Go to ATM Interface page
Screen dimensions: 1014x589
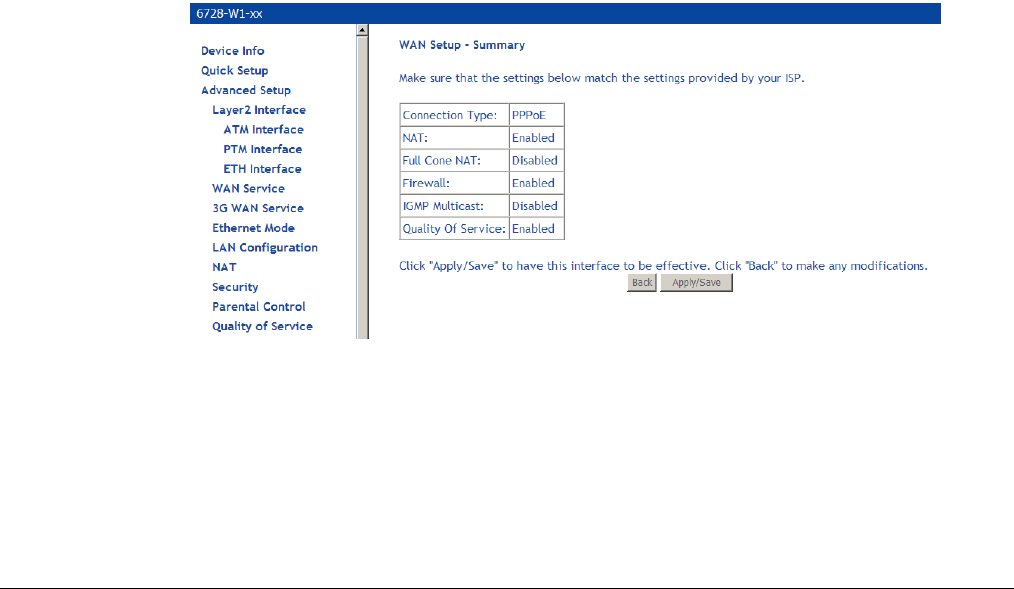click(x=263, y=129)
